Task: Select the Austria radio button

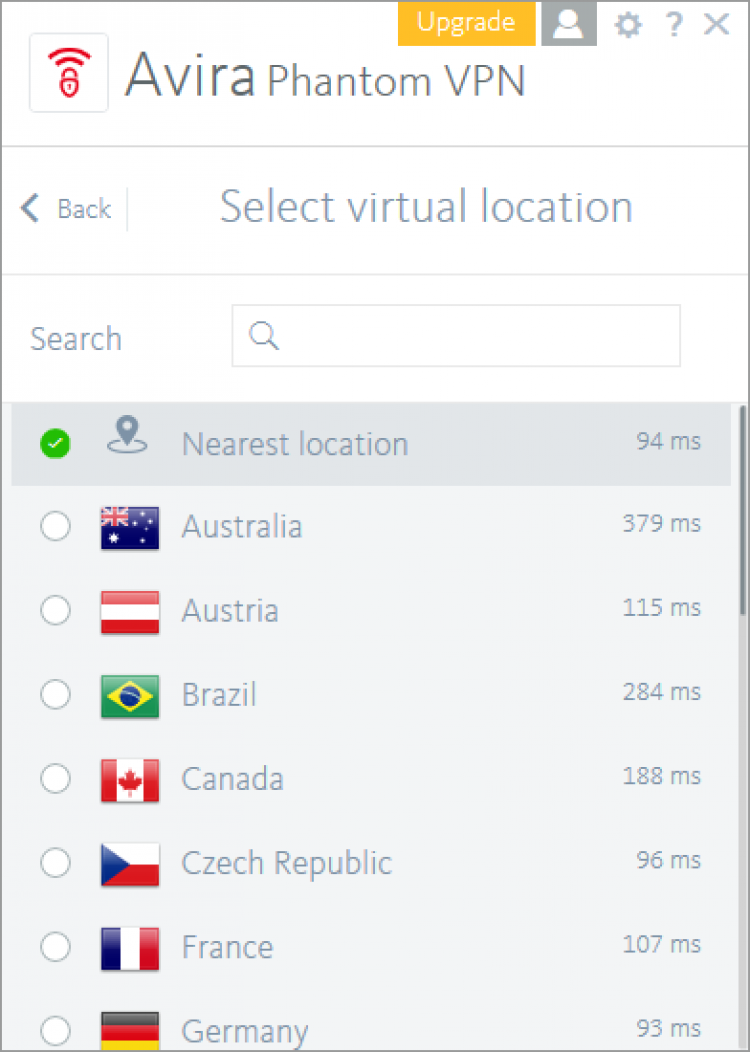Action: point(55,611)
